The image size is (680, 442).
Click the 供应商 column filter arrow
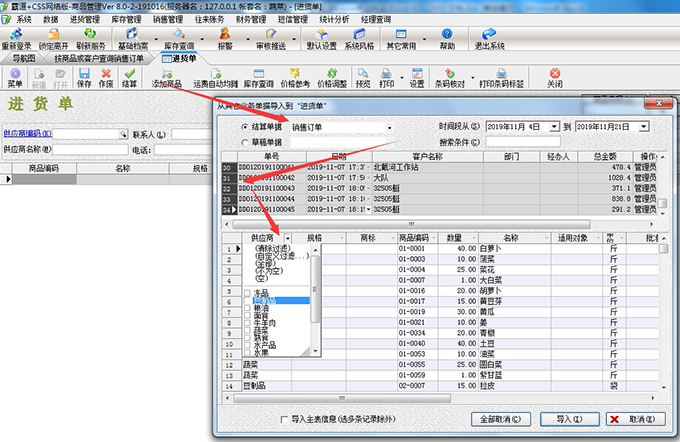pos(287,238)
